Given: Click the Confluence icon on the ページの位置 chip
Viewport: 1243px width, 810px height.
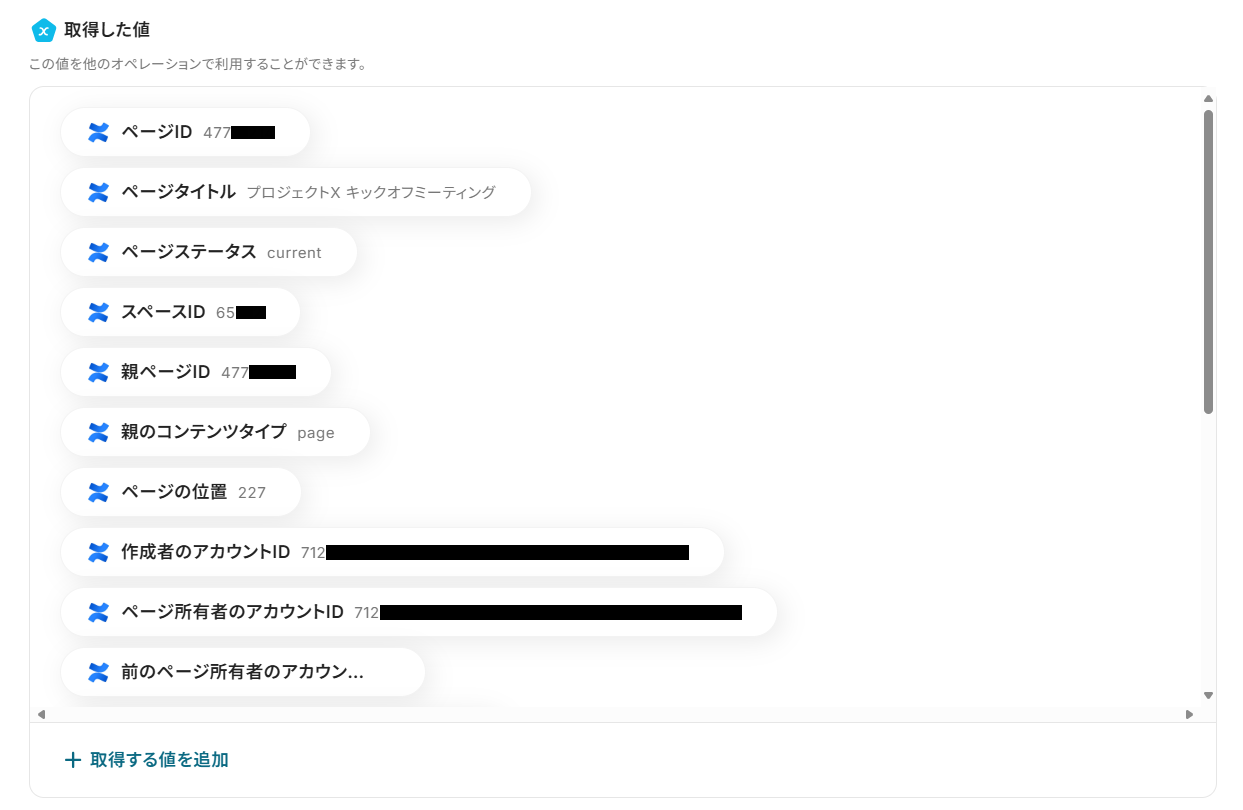Looking at the screenshot, I should (x=97, y=492).
